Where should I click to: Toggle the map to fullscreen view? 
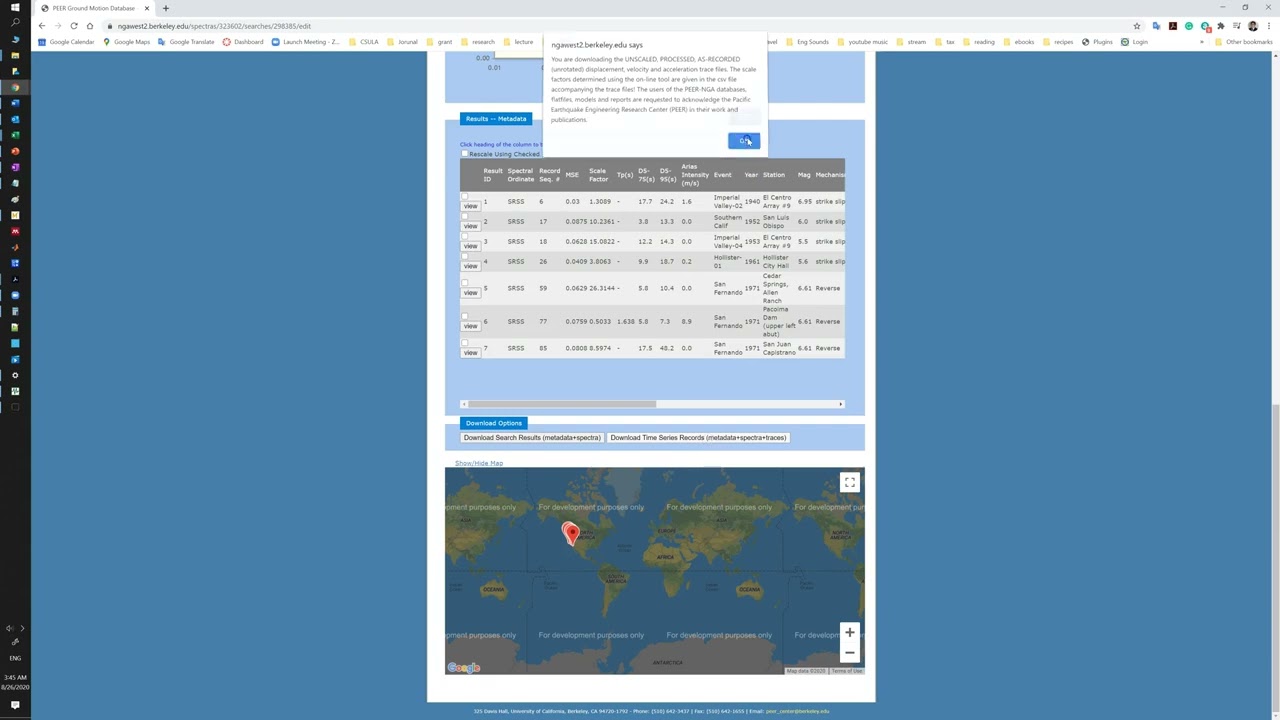pyautogui.click(x=850, y=482)
